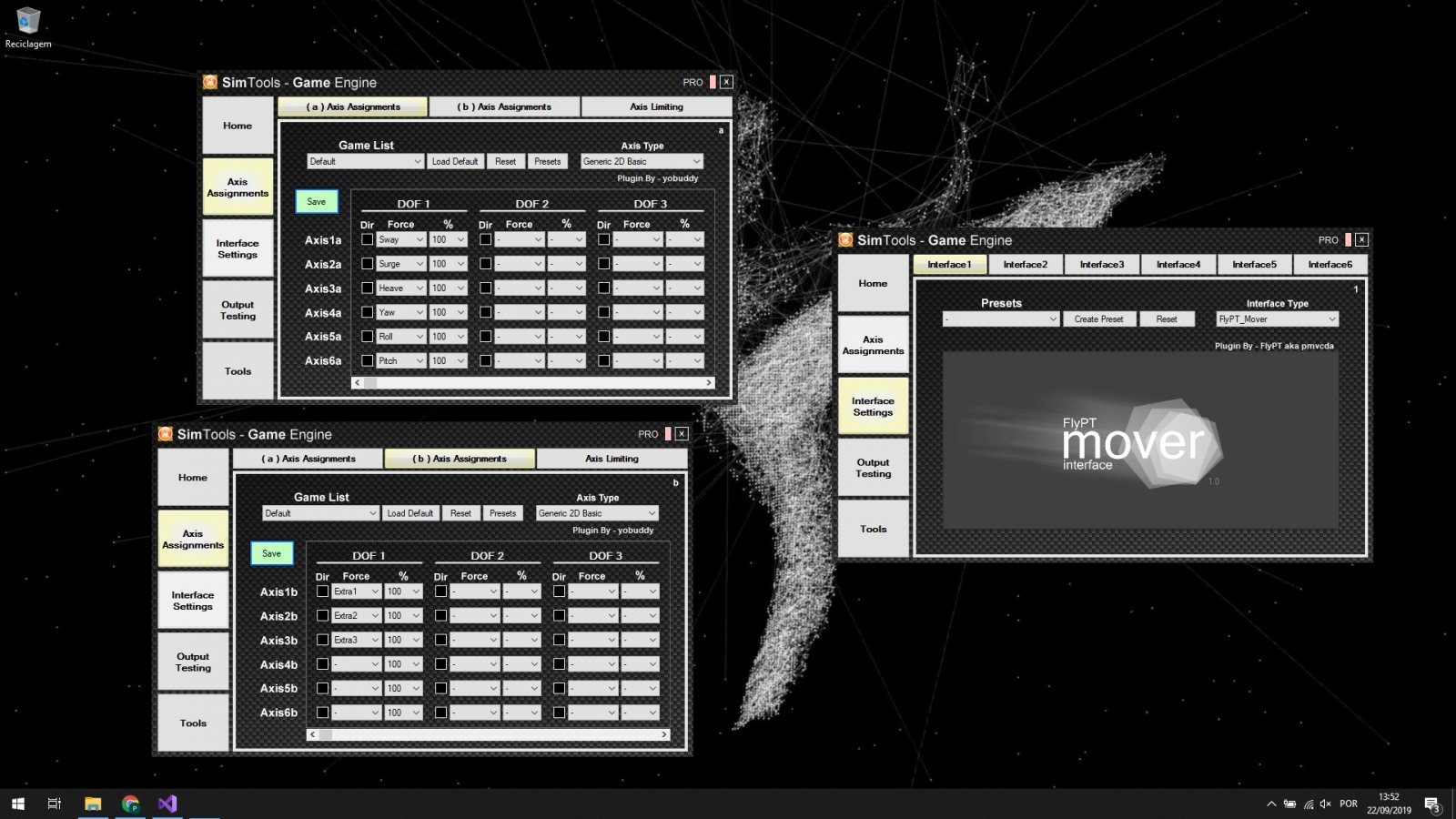Switch to (b) Axis Assignments tab in the top window
The image size is (1456, 819).
pyautogui.click(x=504, y=106)
